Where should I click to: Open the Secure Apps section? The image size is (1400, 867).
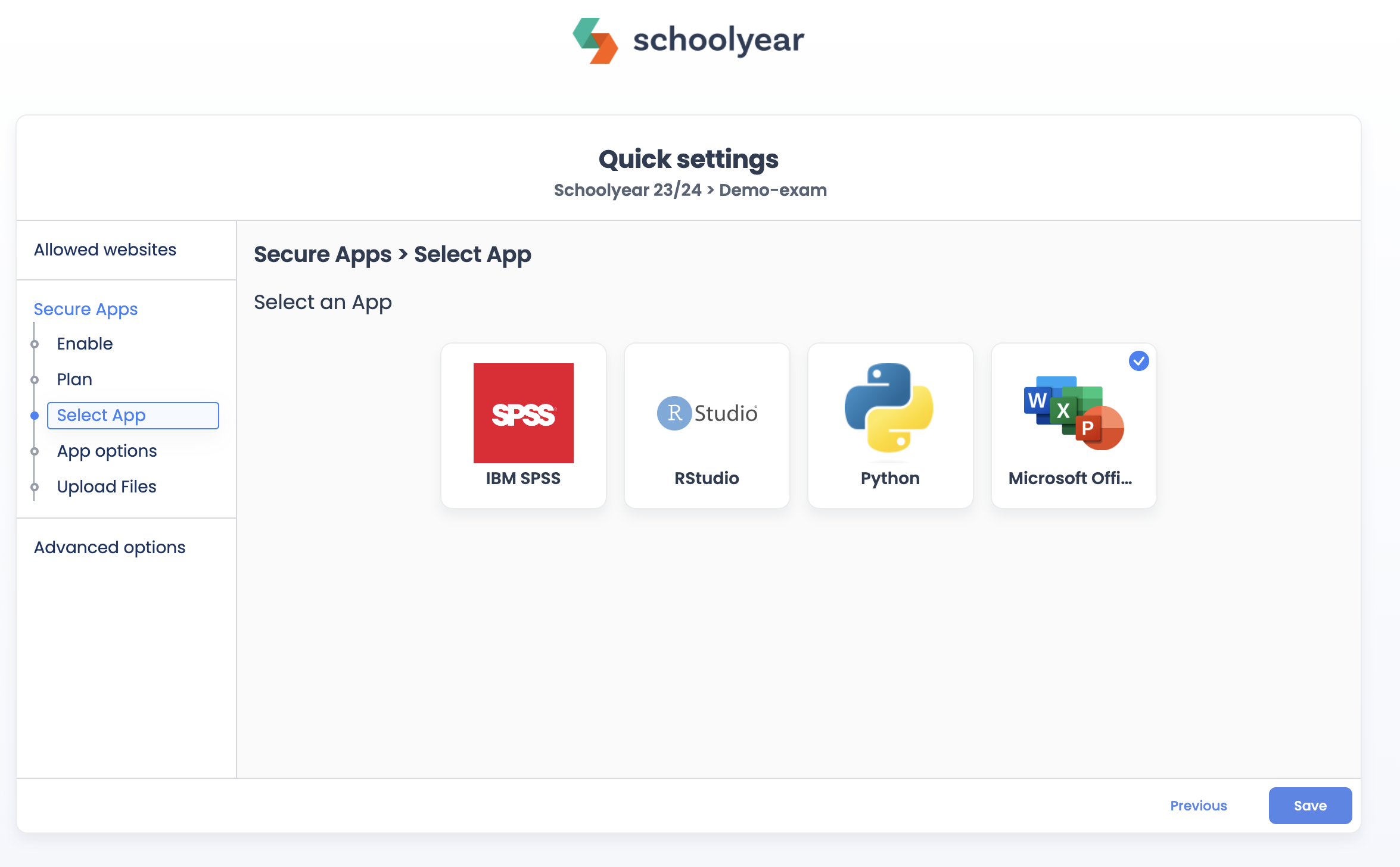[x=86, y=309]
